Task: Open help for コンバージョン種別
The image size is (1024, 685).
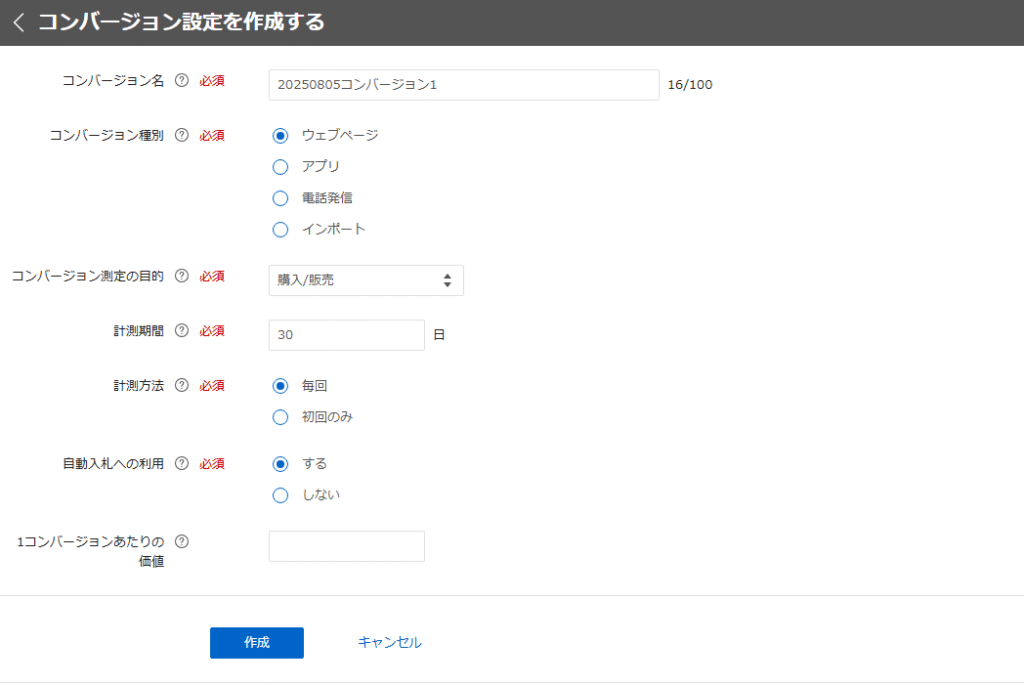Action: pyautogui.click(x=181, y=135)
